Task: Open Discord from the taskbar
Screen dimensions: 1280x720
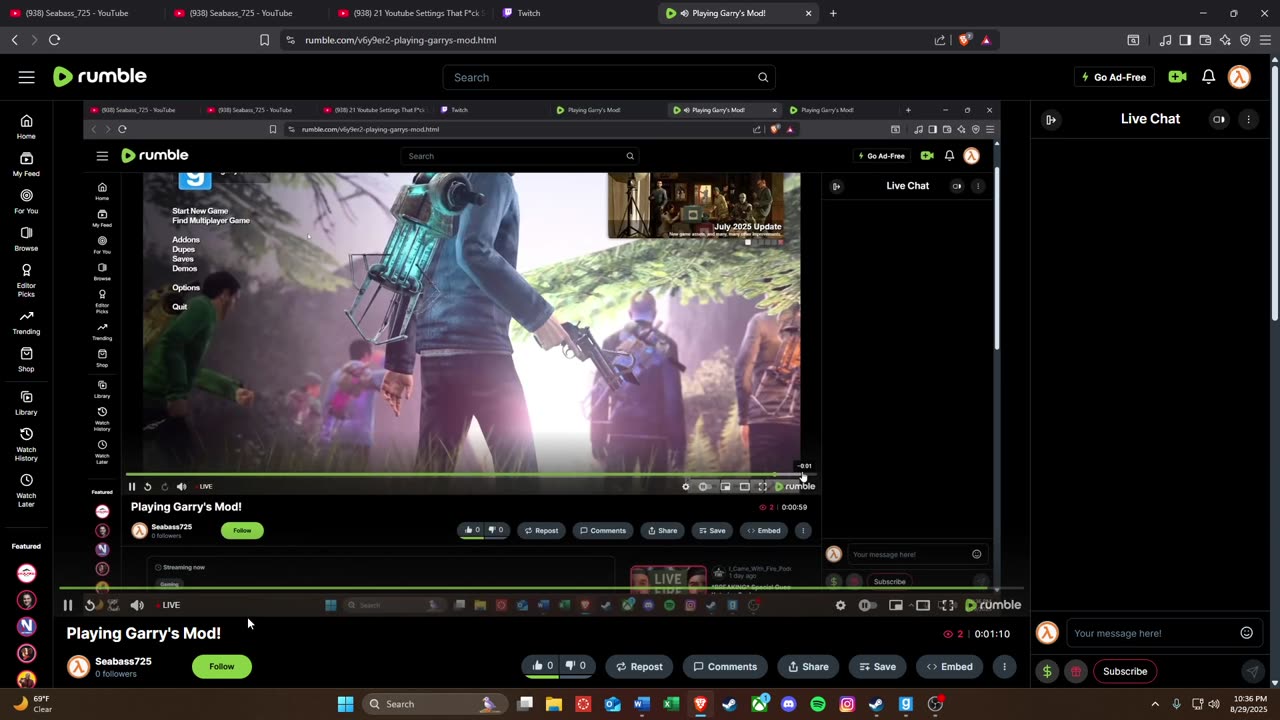Action: point(789,704)
